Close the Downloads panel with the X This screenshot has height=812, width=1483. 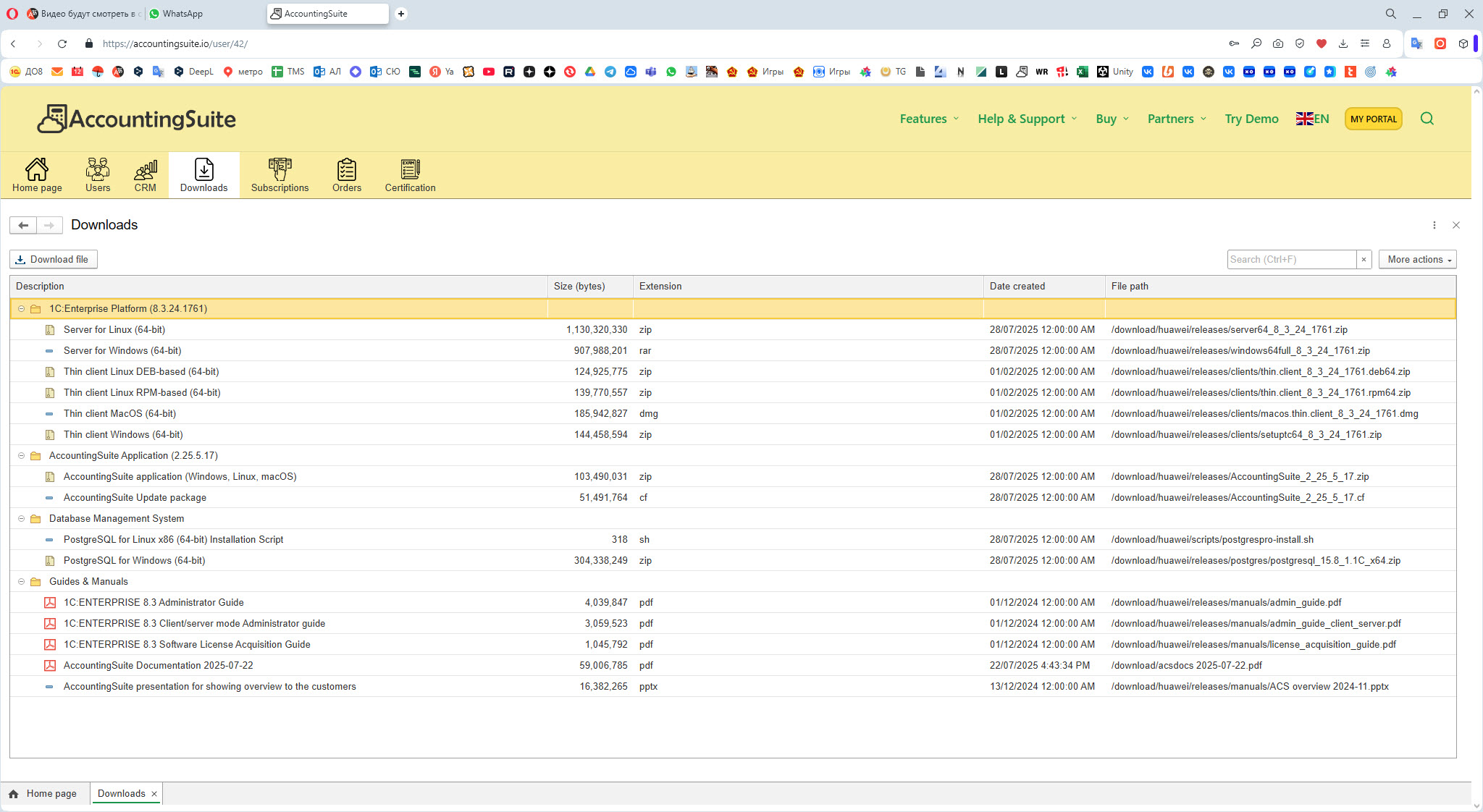[x=1456, y=225]
